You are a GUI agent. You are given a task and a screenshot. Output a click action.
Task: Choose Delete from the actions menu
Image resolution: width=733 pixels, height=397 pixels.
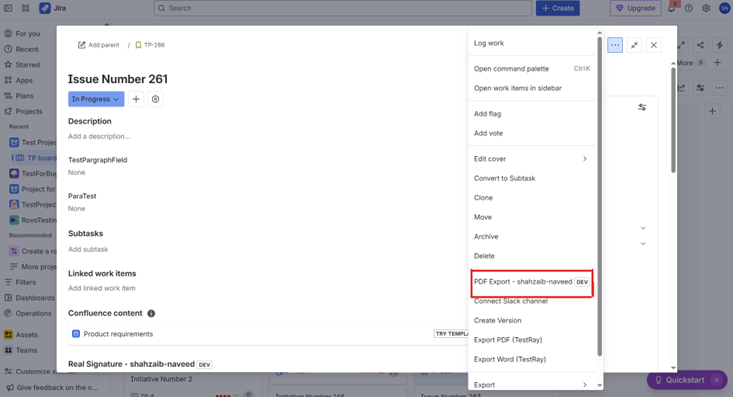tap(532, 256)
